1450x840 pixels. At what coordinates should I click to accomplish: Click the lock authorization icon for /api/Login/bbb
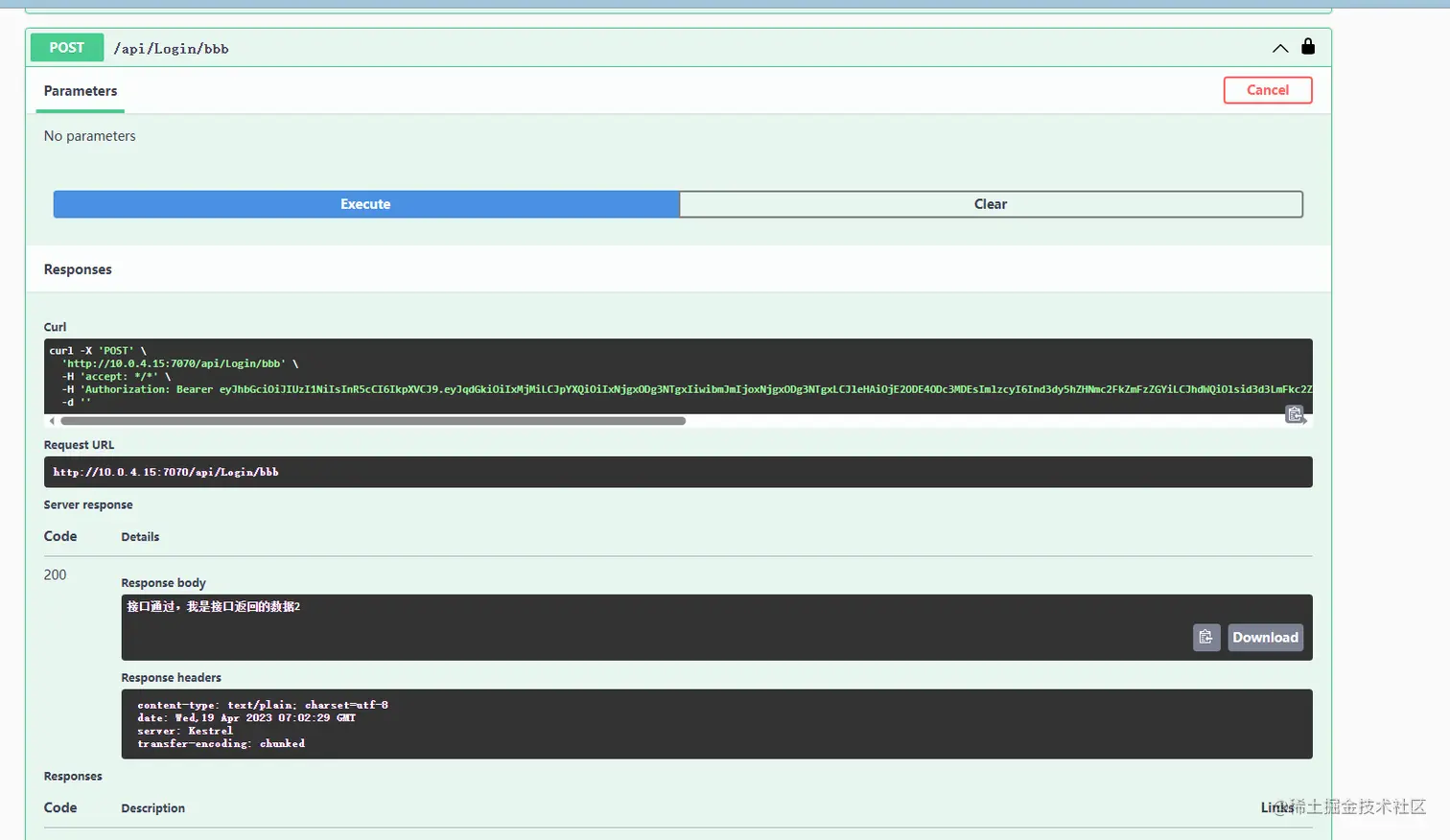[1308, 46]
